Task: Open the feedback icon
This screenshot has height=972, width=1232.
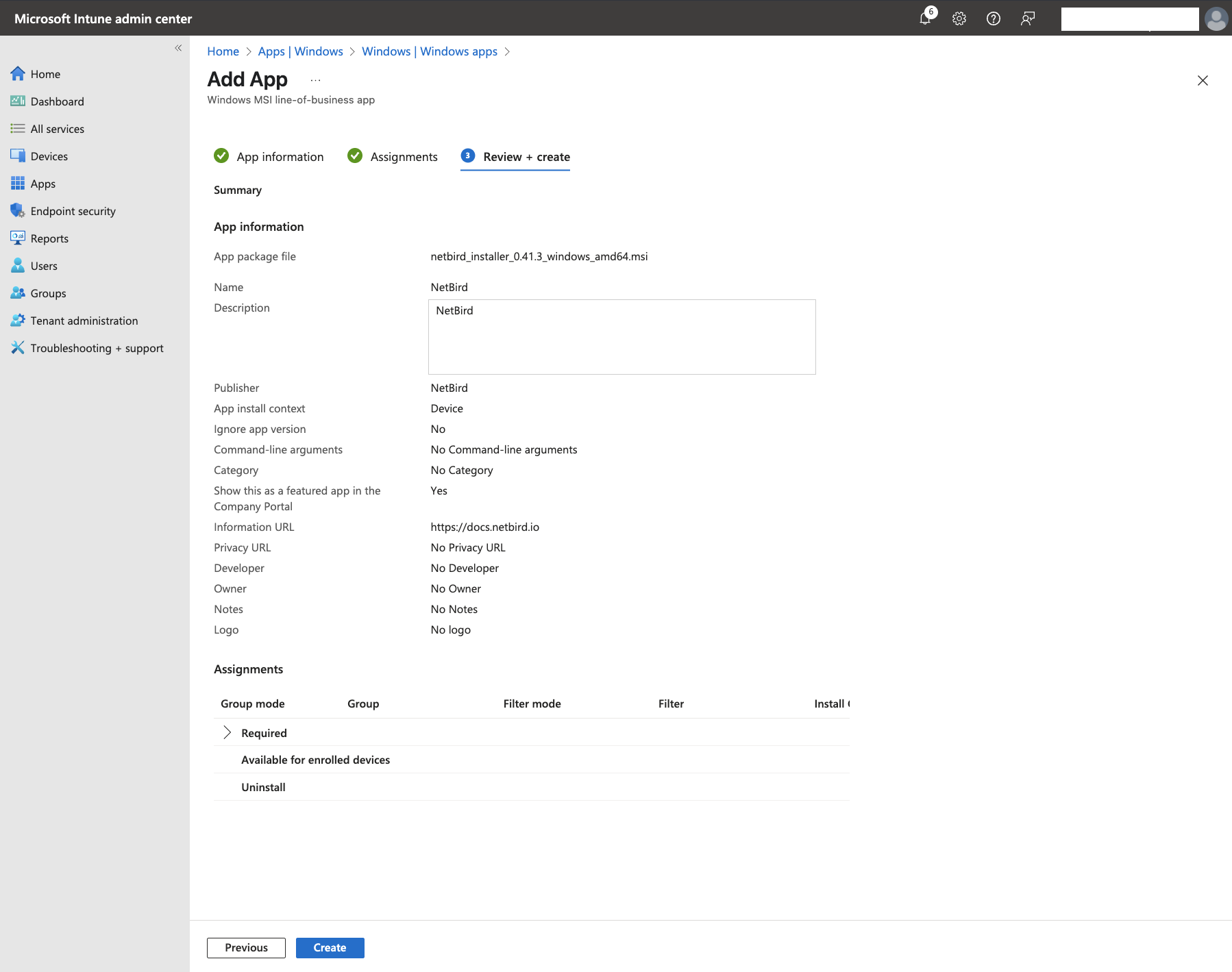Action: coord(1027,18)
